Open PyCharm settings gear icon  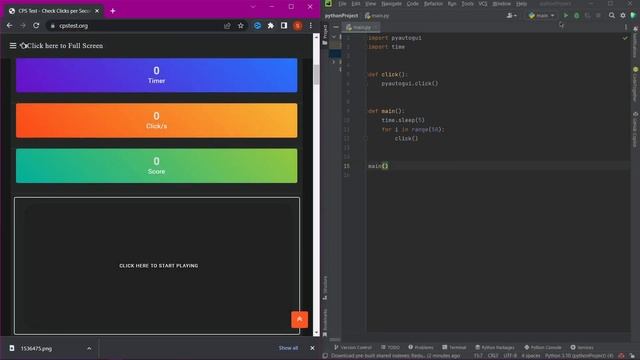click(x=623, y=16)
